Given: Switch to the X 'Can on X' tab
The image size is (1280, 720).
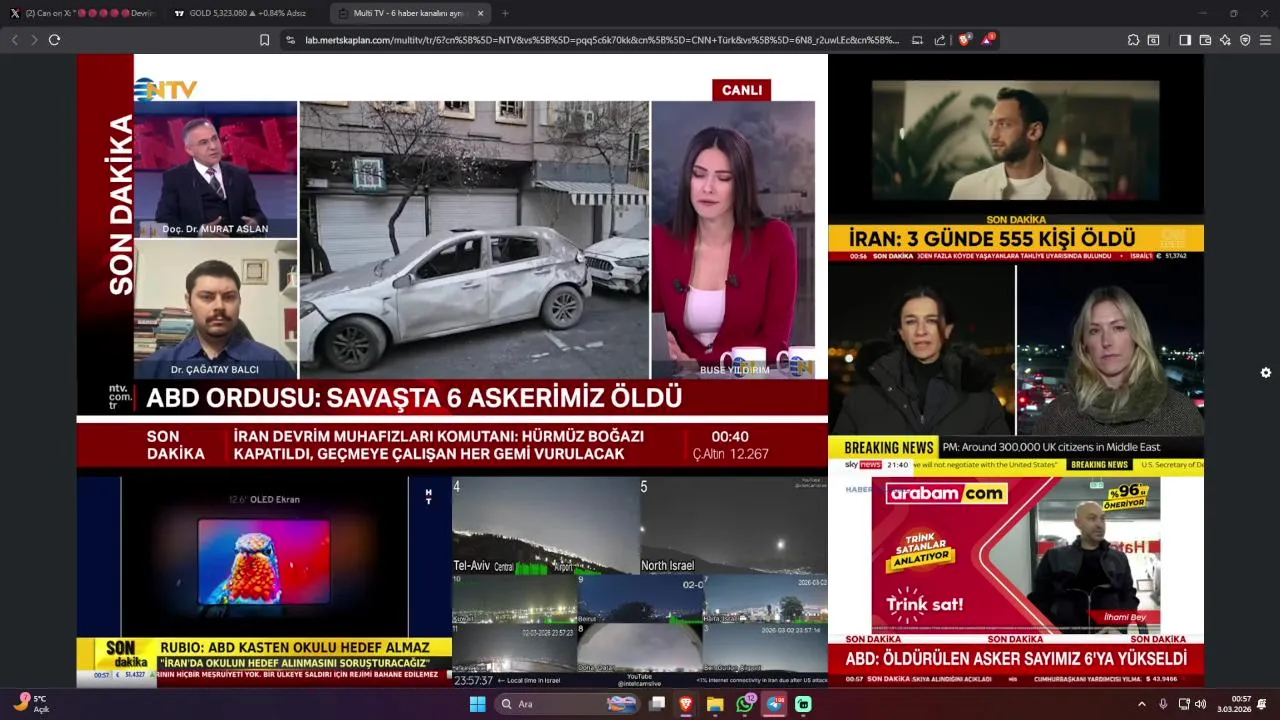Looking at the screenshot, I should [82, 13].
